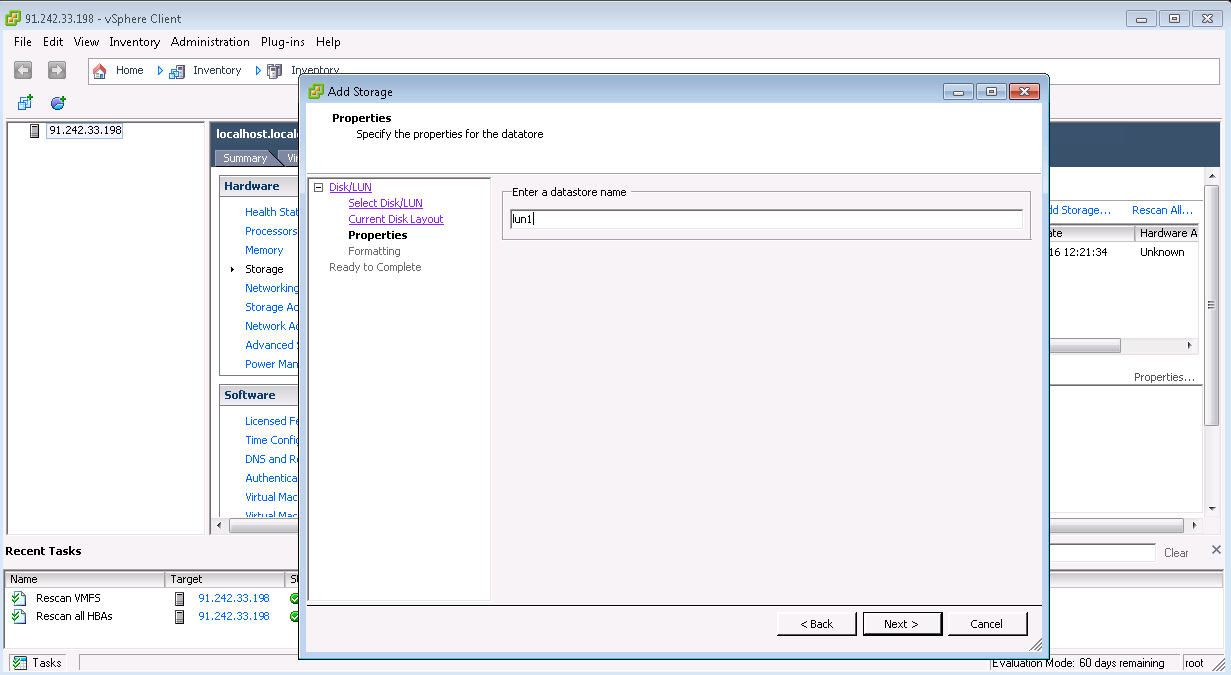Click the Tasks icon in status bar
This screenshot has width=1231, height=675.
click(20, 663)
